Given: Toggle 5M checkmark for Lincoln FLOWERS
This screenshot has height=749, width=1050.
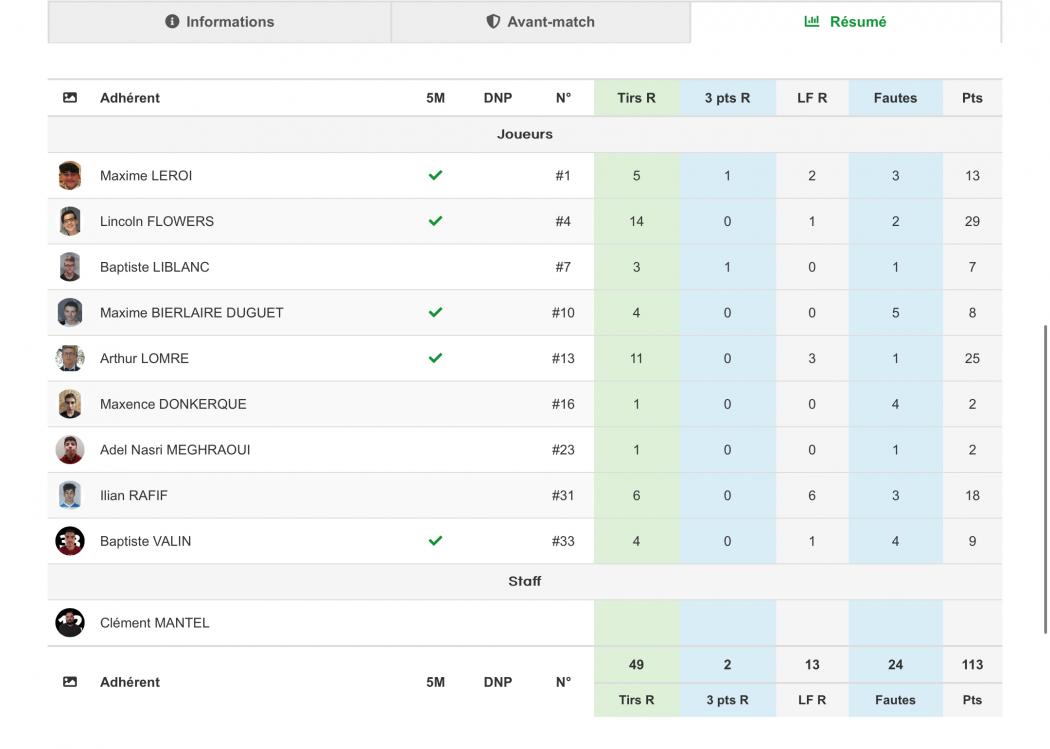Looking at the screenshot, I should pyautogui.click(x=435, y=221).
